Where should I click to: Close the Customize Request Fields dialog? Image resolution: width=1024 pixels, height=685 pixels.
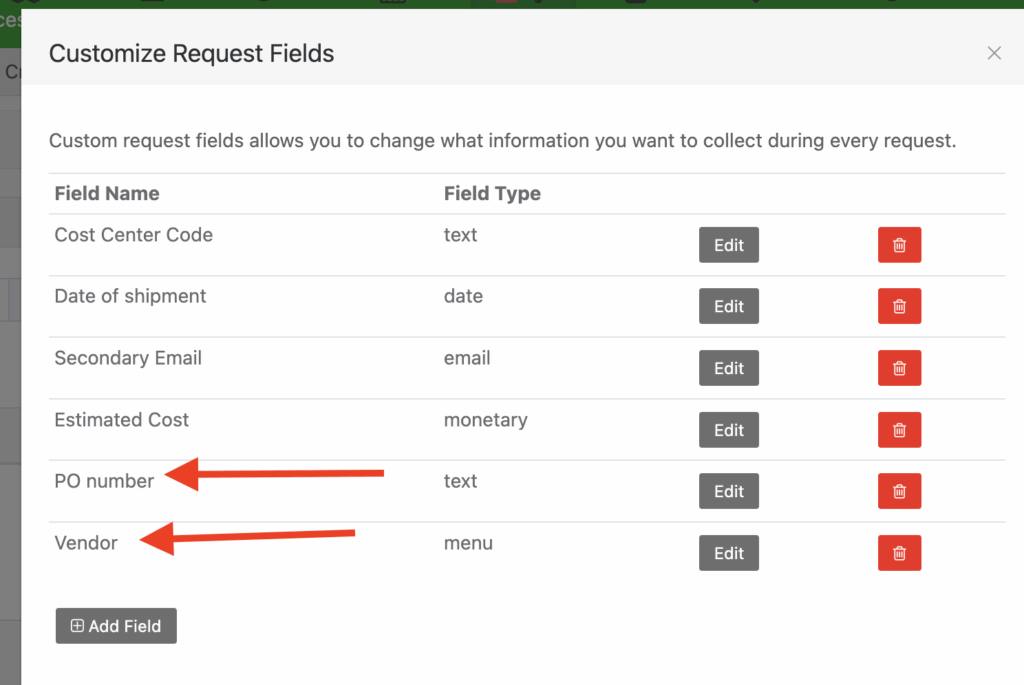tap(994, 53)
